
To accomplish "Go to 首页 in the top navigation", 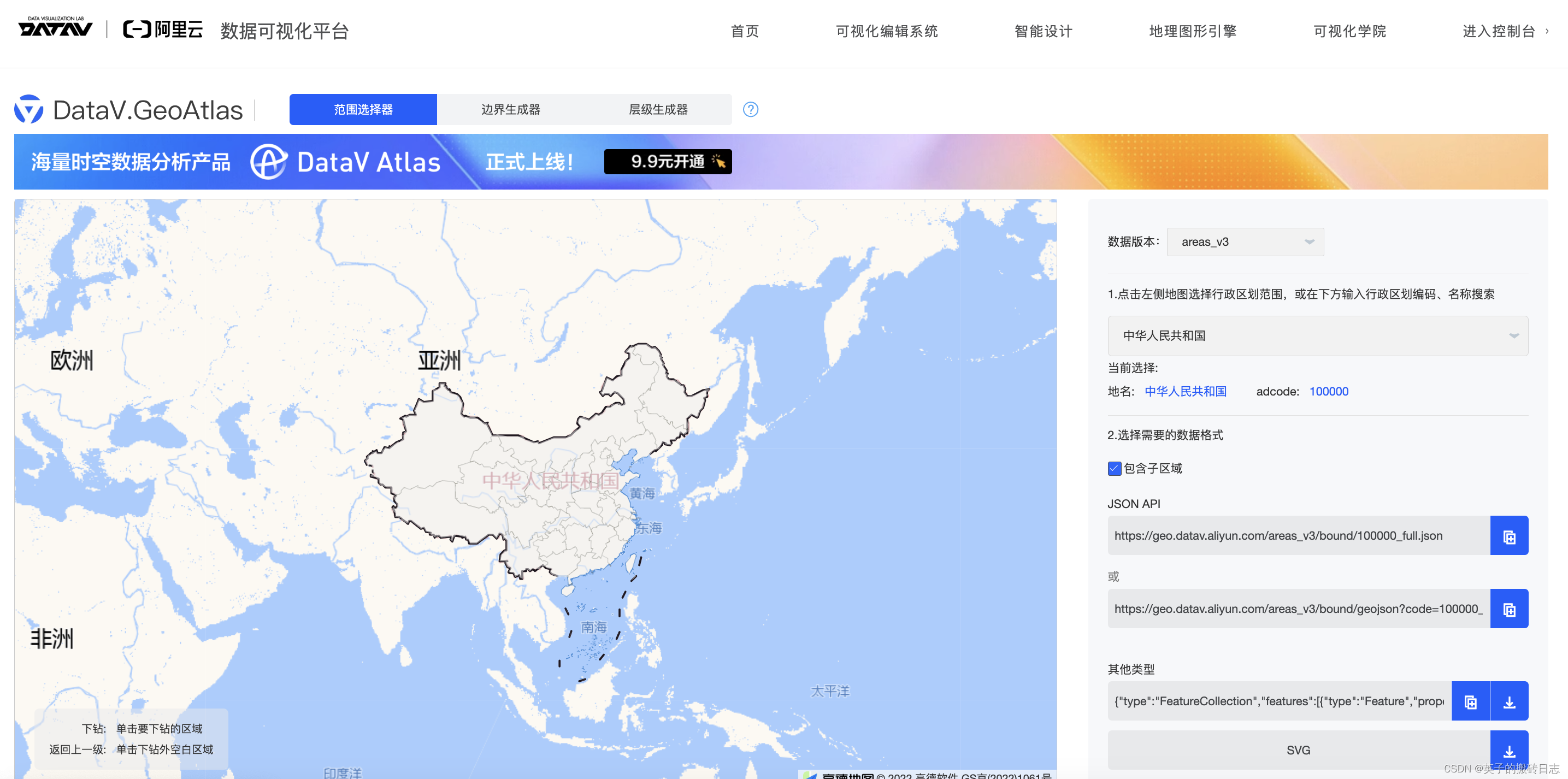I will coord(745,31).
